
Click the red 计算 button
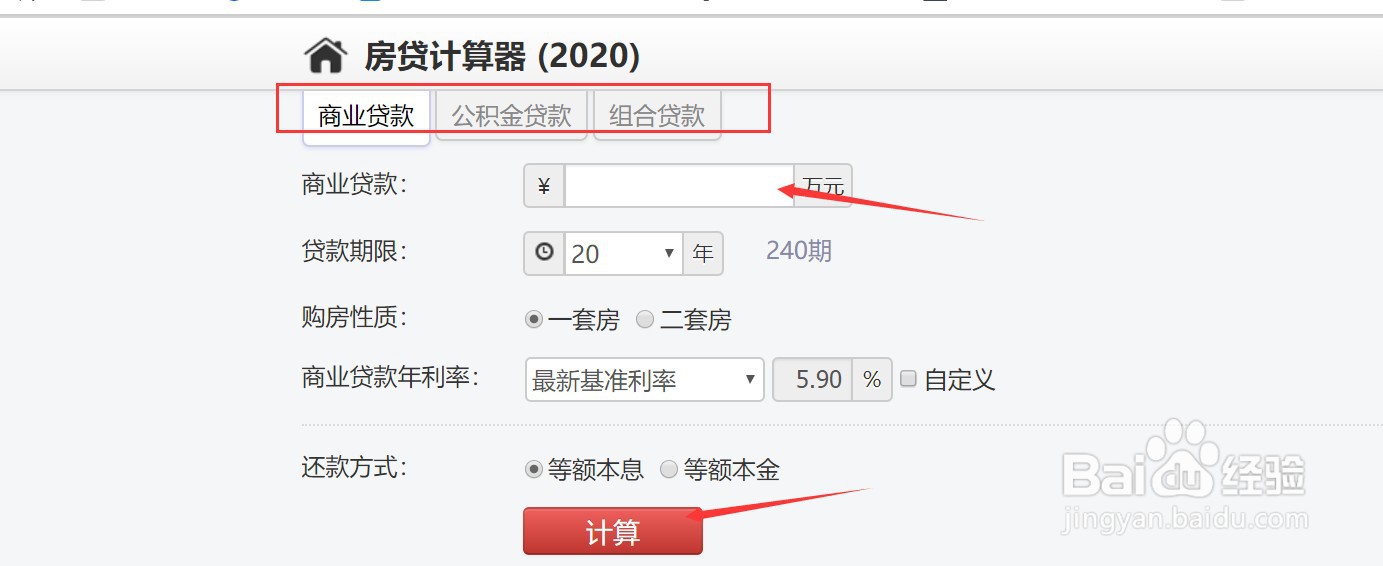tap(613, 531)
